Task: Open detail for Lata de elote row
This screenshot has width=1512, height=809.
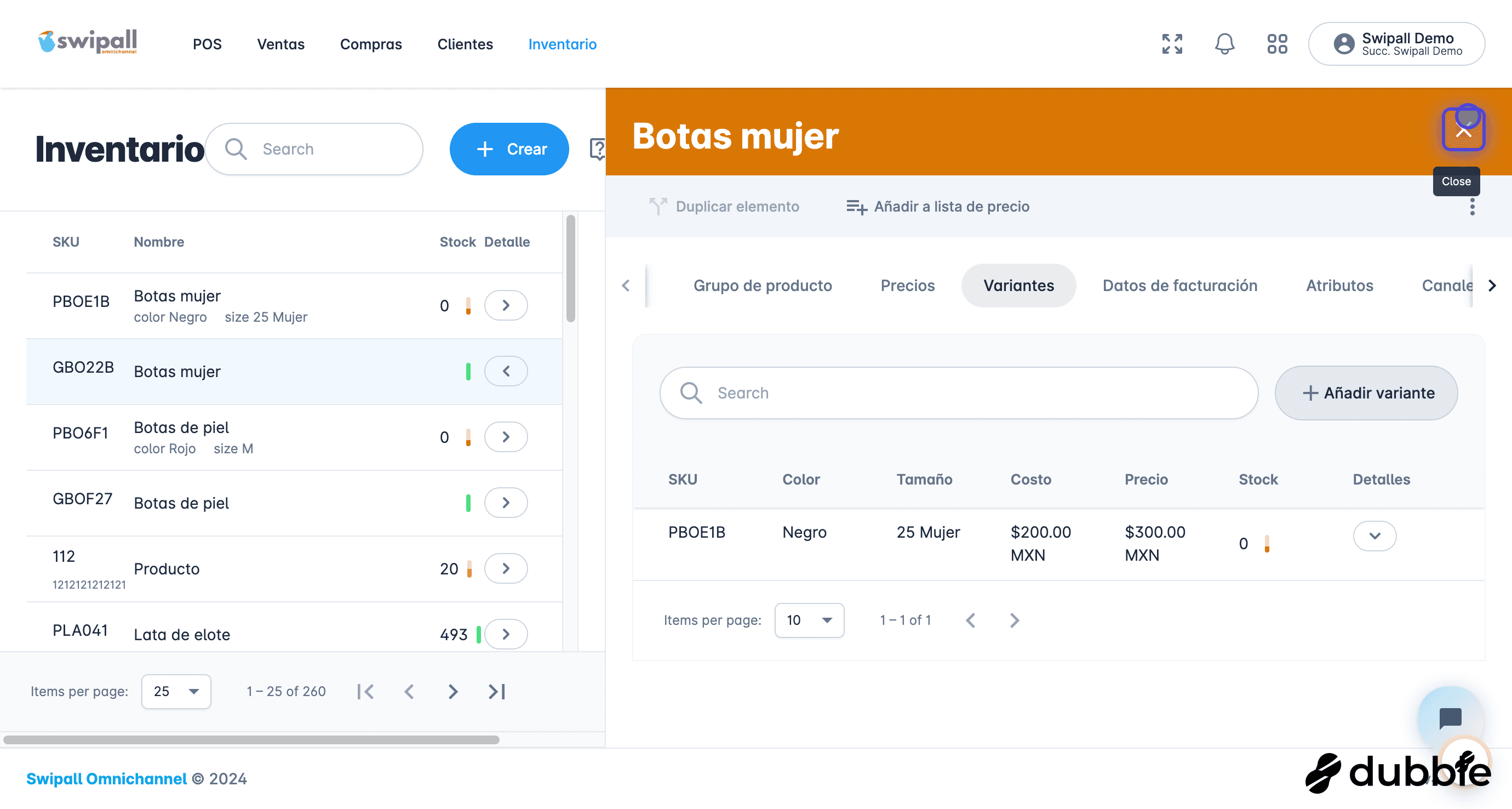Action: 506,634
